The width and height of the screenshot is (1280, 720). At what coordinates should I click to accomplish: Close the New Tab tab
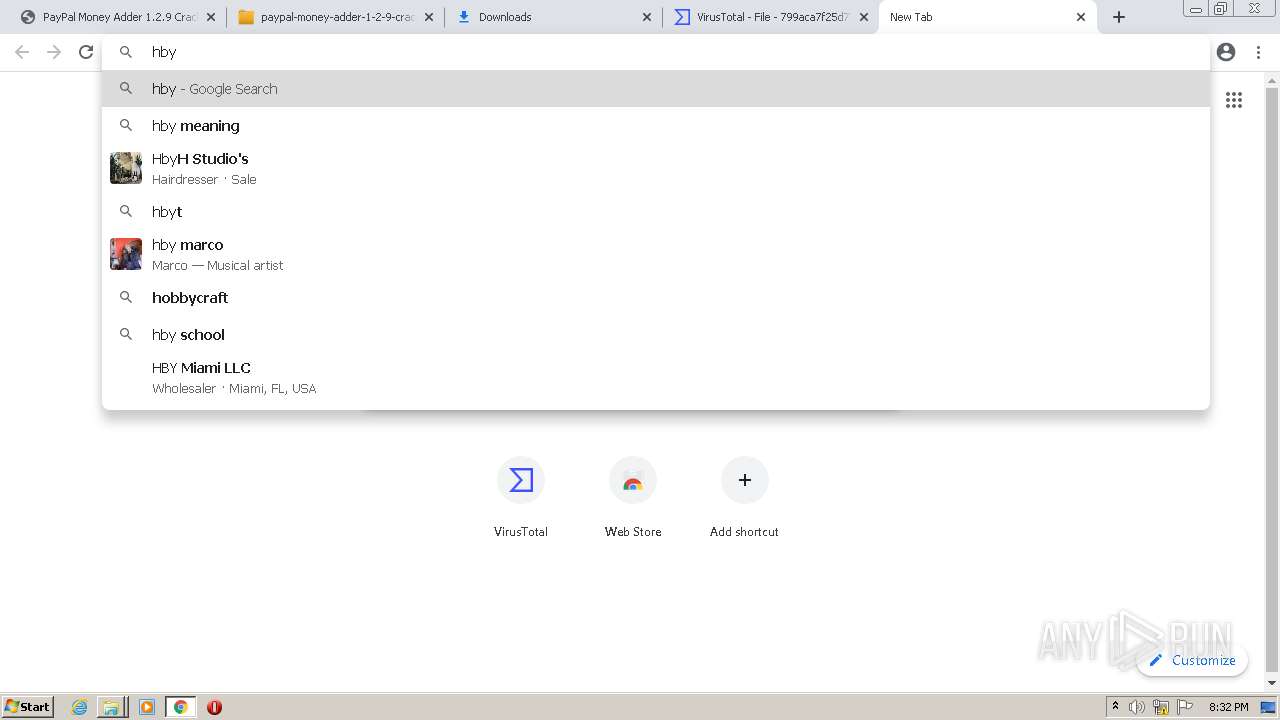(1081, 17)
